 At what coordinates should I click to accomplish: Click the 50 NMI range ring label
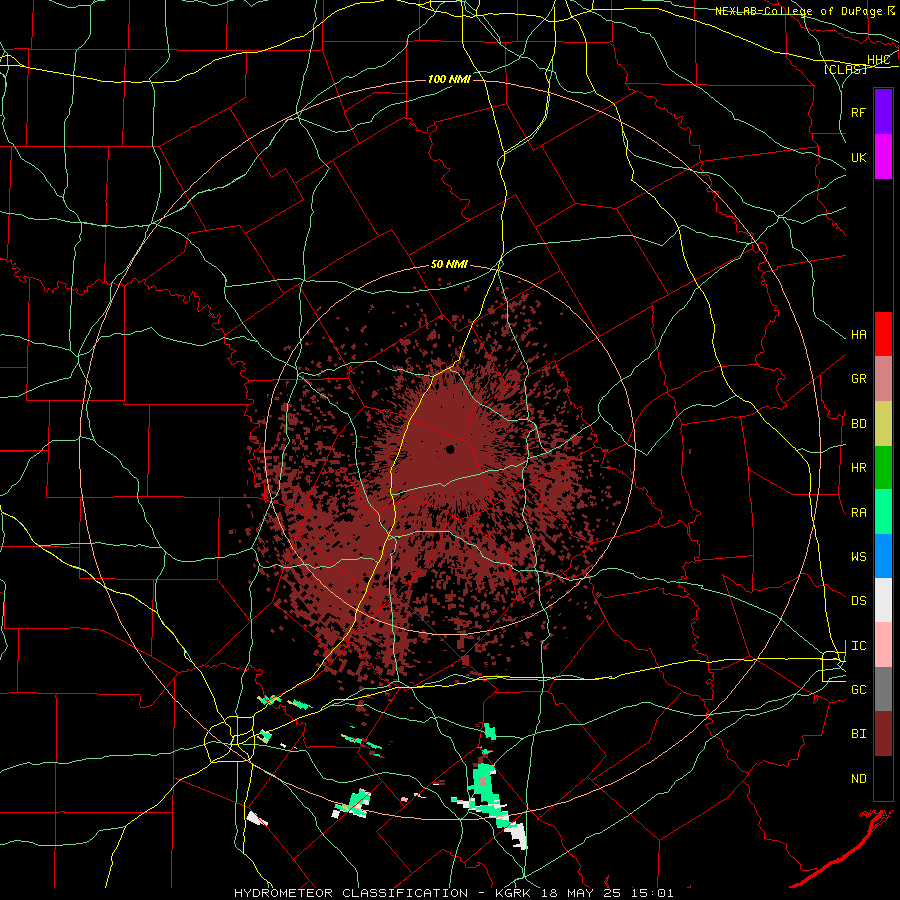(x=449, y=265)
